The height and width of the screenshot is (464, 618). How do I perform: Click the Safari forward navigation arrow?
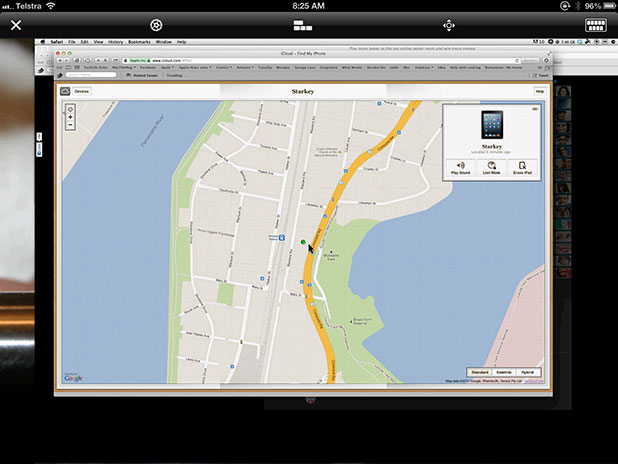point(67,61)
